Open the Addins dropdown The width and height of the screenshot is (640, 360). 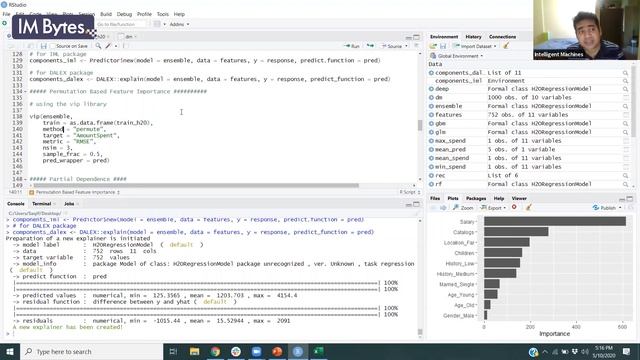(x=179, y=24)
